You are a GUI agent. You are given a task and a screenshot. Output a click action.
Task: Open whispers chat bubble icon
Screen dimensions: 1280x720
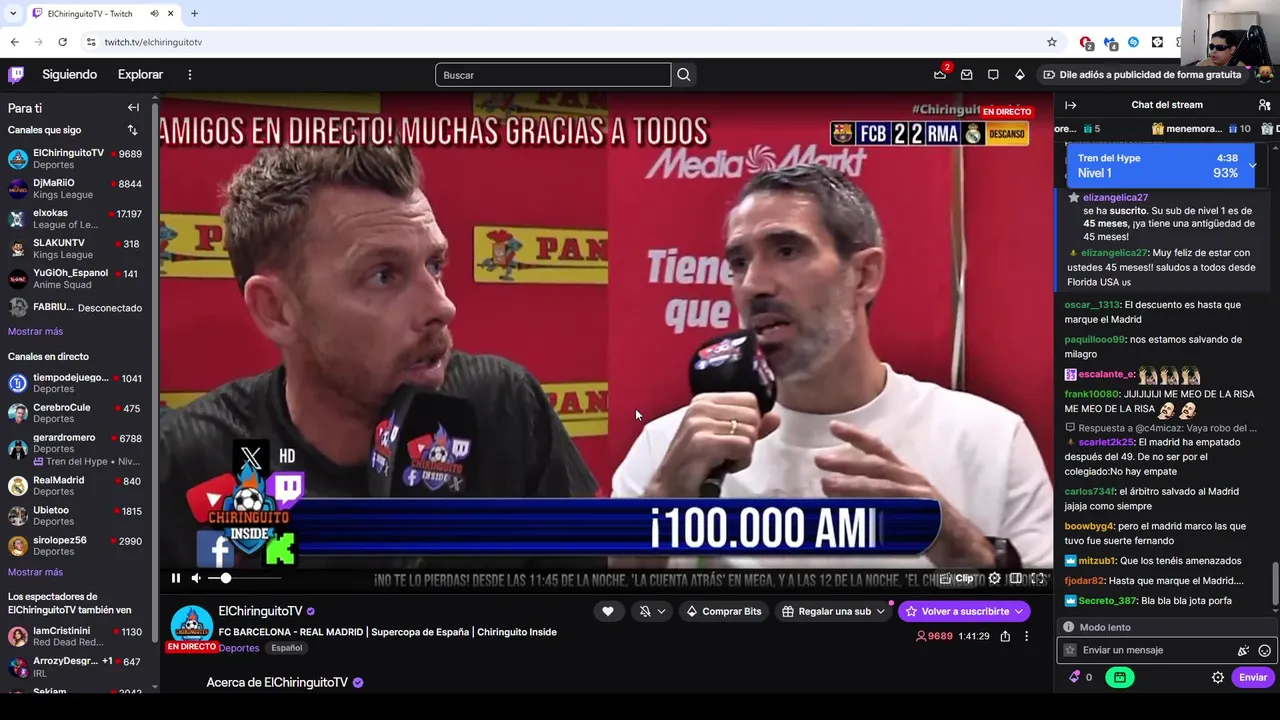point(993,75)
